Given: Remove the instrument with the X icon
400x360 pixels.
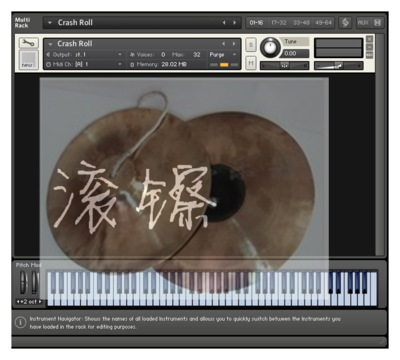Looking at the screenshot, I should [369, 39].
